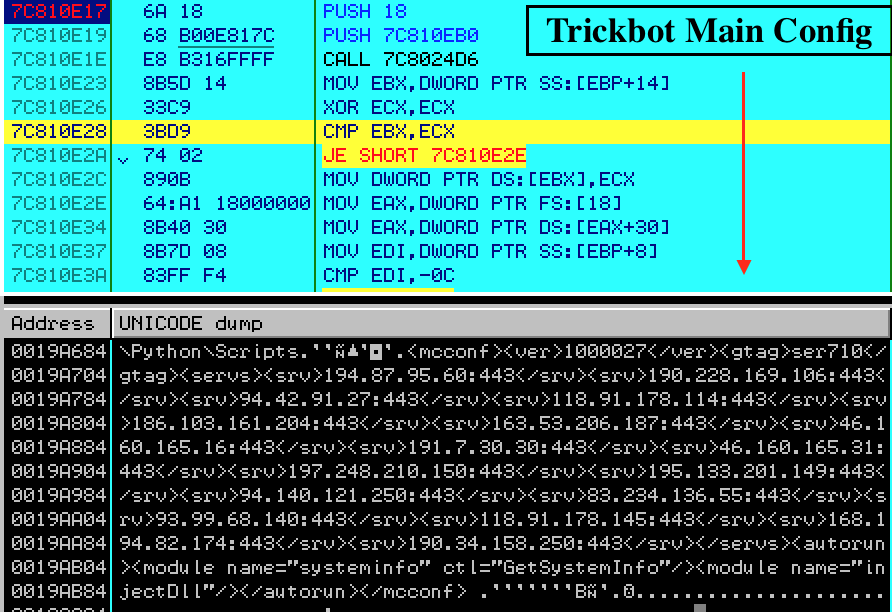Select dump row at address 0019AA04
Image resolution: width=892 pixels, height=612 pixels.
click(447, 519)
